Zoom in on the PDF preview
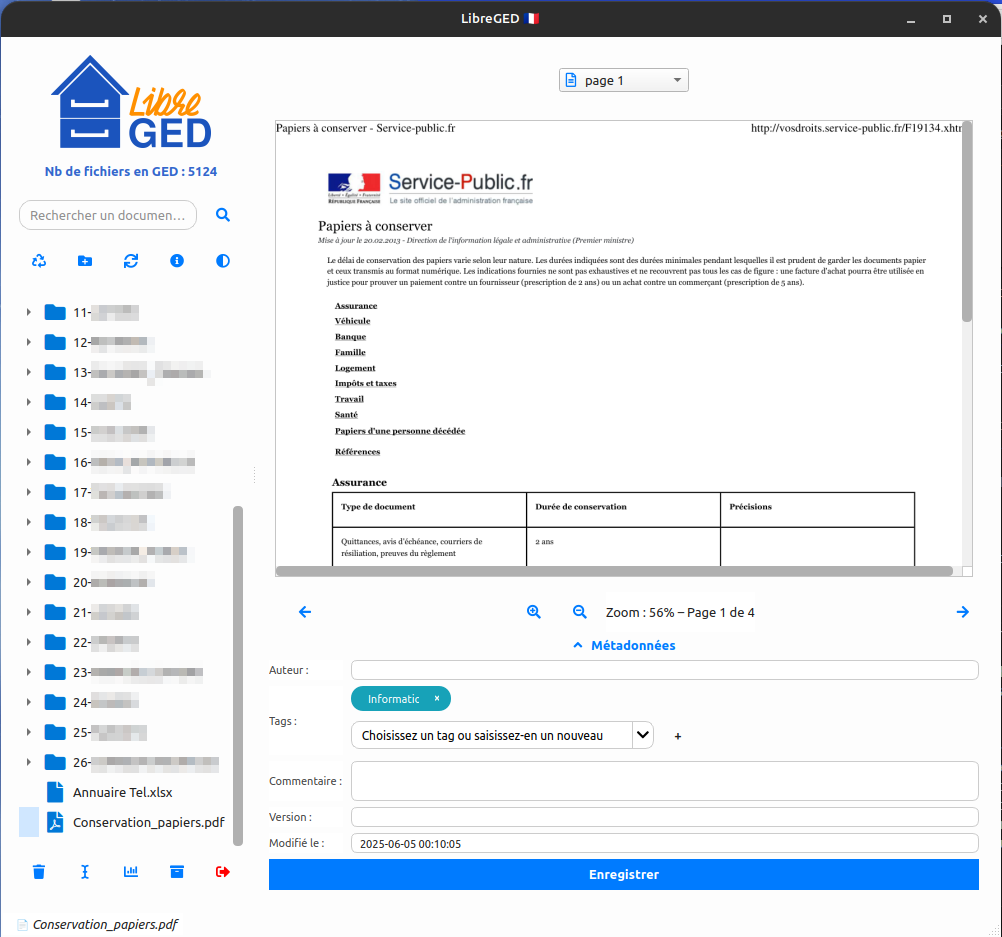This screenshot has height=937, width=1002. pyautogui.click(x=534, y=612)
